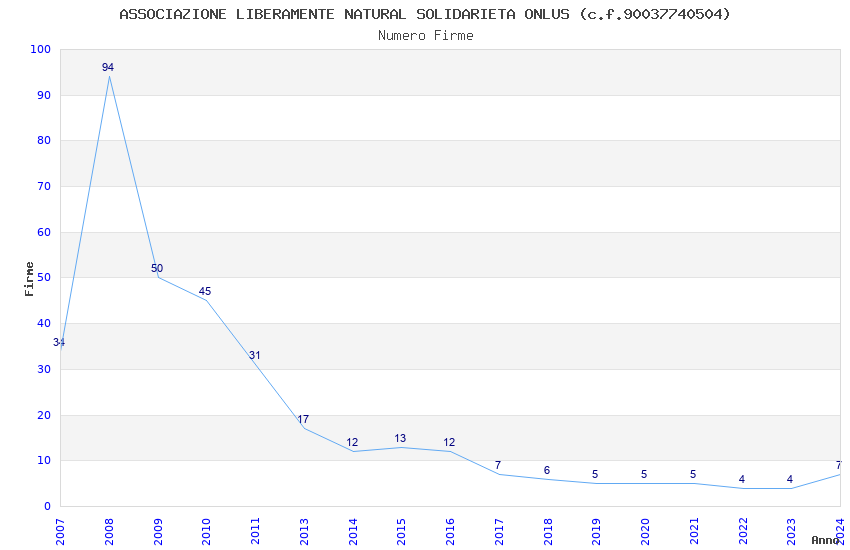Click the 2010 year label on x-axis
The image size is (850, 550).
pos(207,531)
